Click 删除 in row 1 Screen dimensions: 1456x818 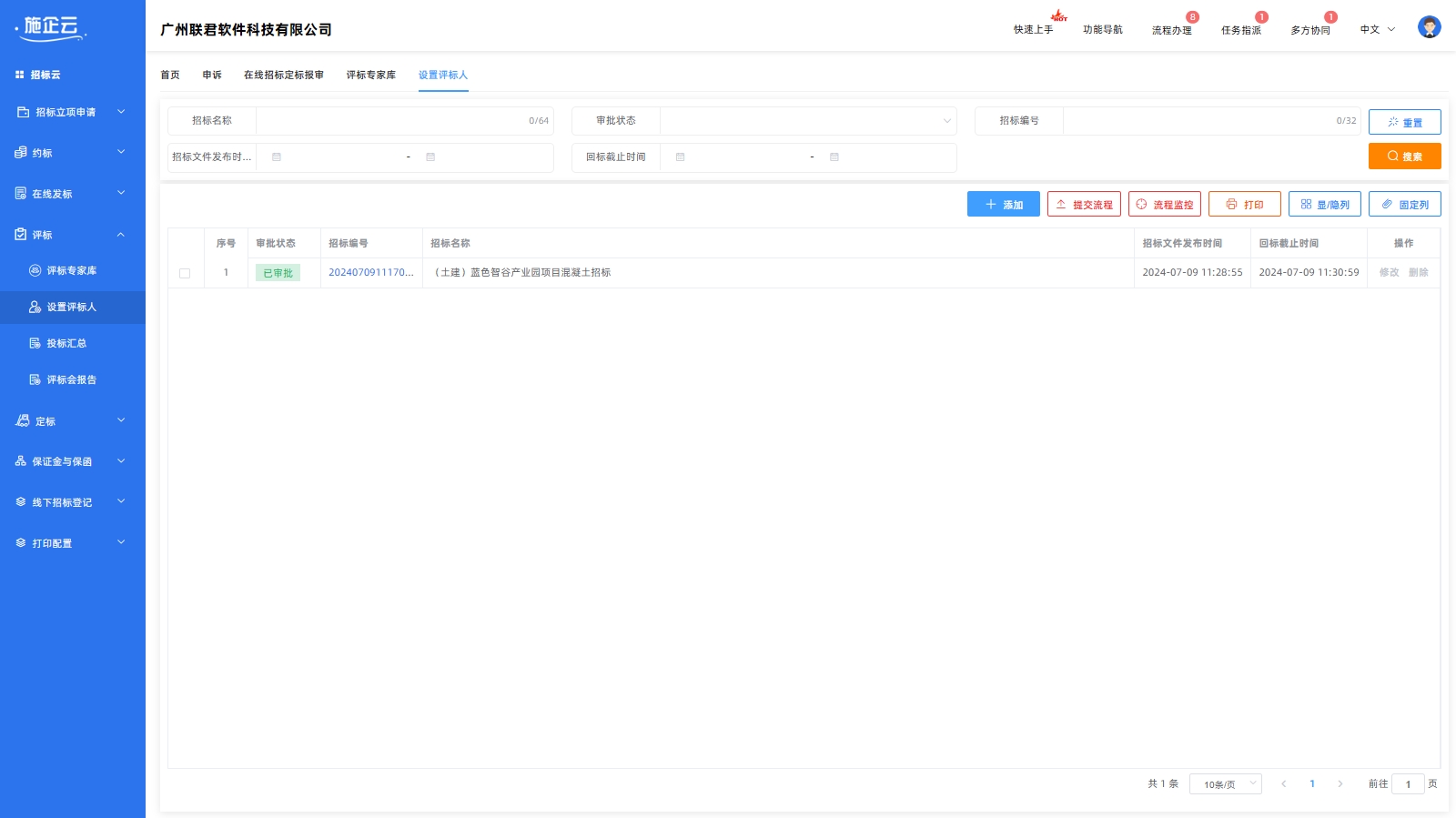(x=1418, y=272)
